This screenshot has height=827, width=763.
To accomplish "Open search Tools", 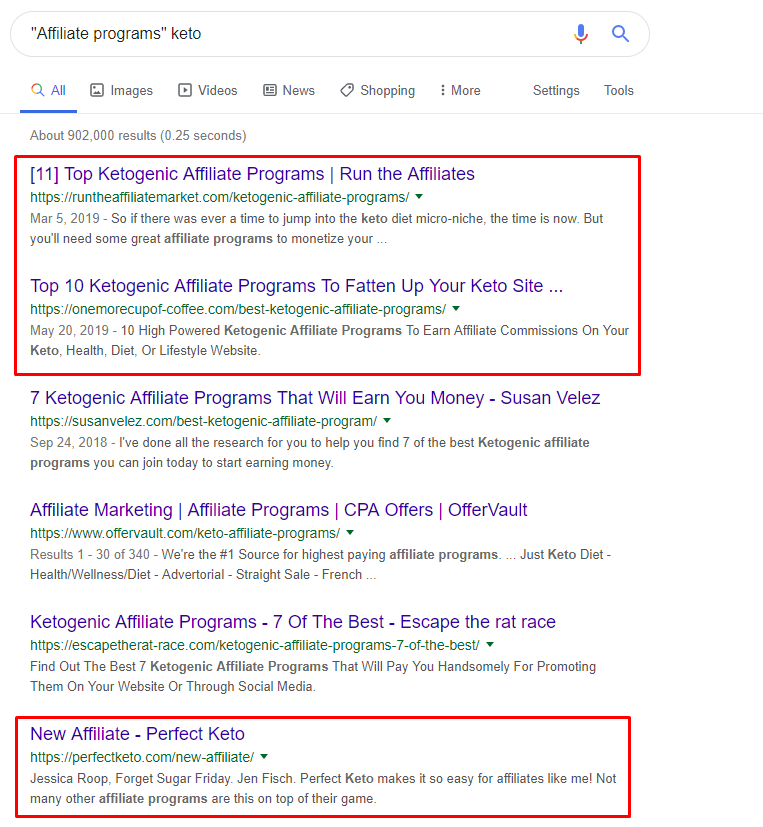I will (x=619, y=91).
